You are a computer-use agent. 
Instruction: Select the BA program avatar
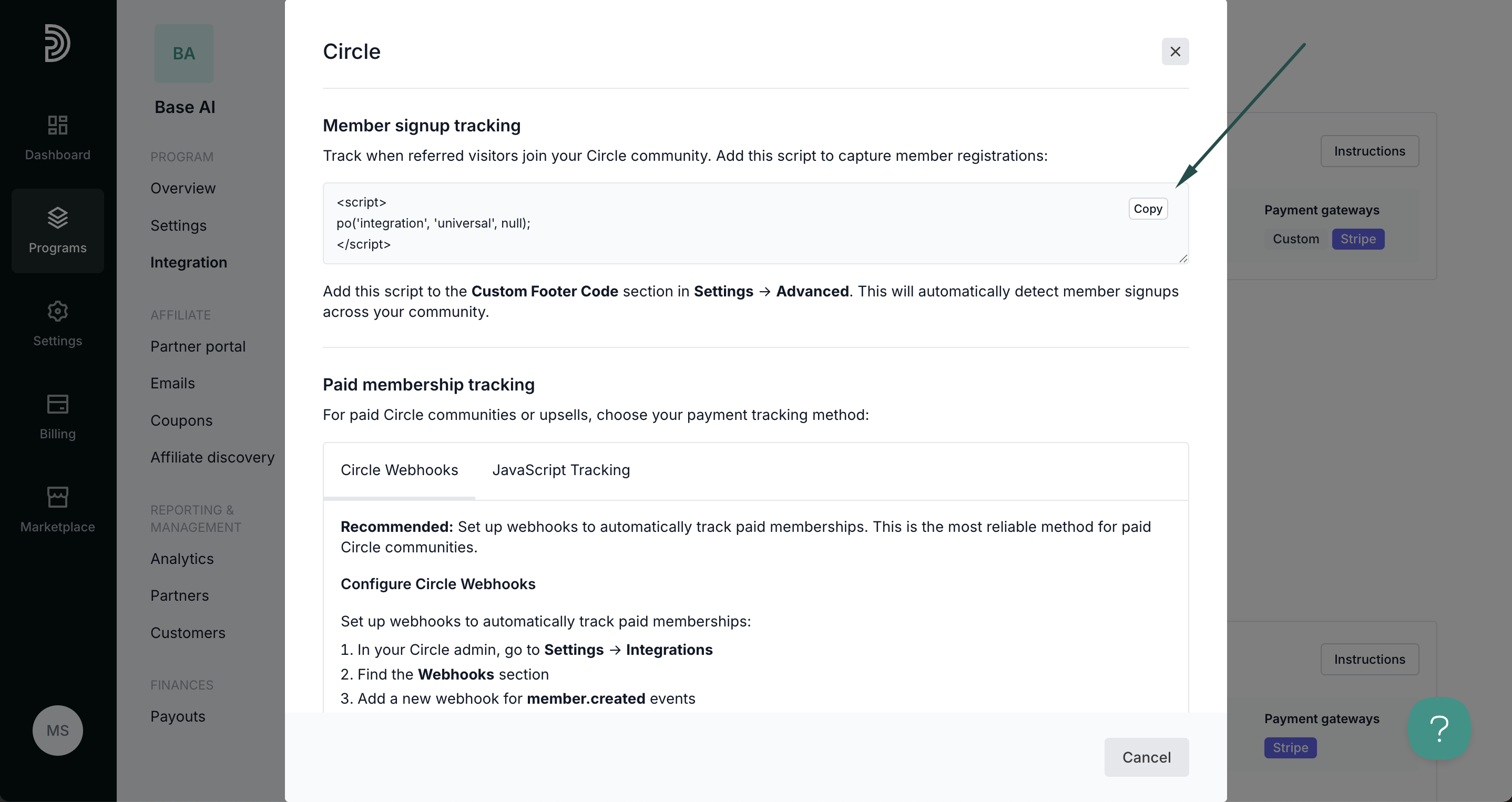pos(183,54)
